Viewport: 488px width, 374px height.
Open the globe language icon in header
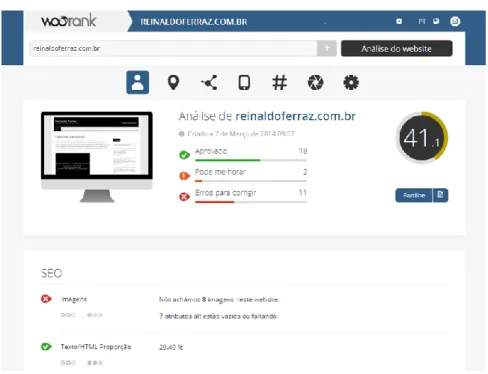[436, 21]
